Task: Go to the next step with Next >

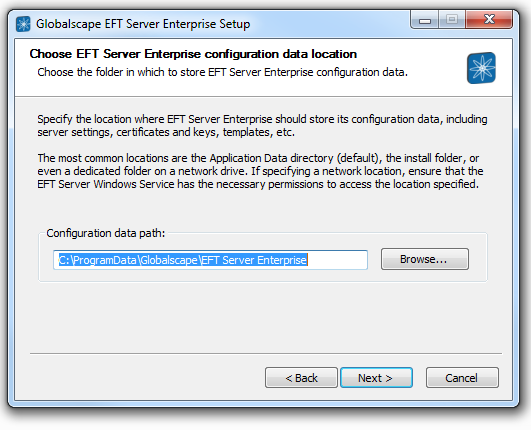Action: click(x=376, y=378)
